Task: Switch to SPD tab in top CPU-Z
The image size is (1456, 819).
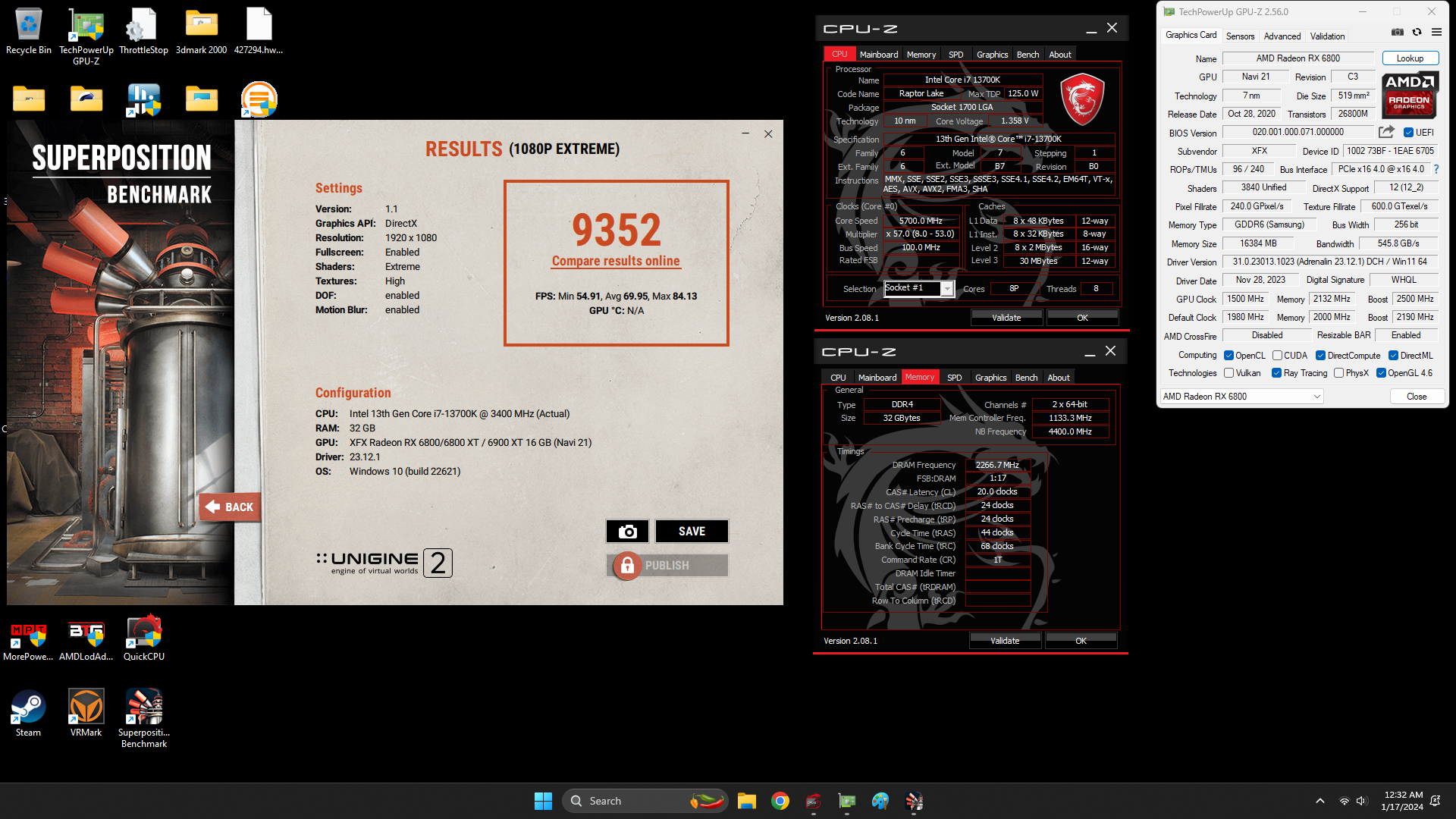Action: [955, 55]
